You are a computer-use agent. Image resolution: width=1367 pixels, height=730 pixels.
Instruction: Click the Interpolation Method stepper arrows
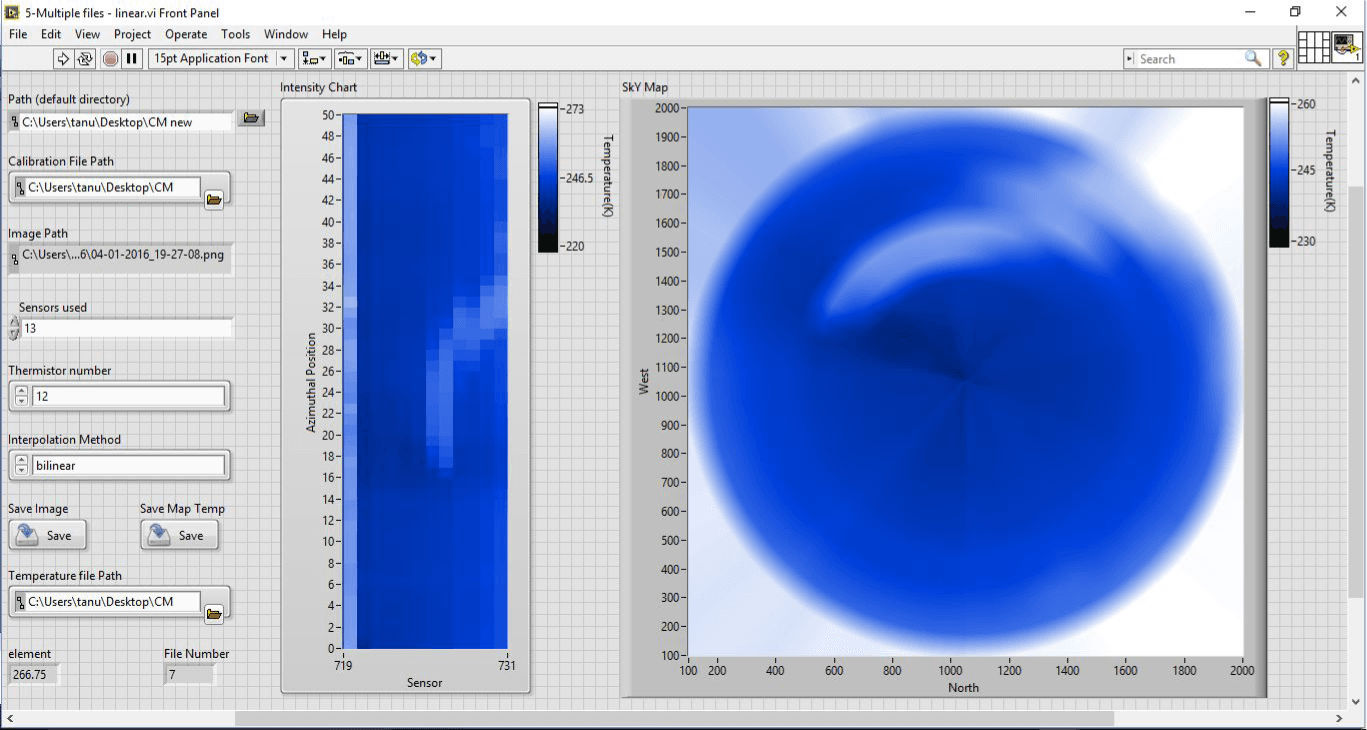click(x=21, y=465)
